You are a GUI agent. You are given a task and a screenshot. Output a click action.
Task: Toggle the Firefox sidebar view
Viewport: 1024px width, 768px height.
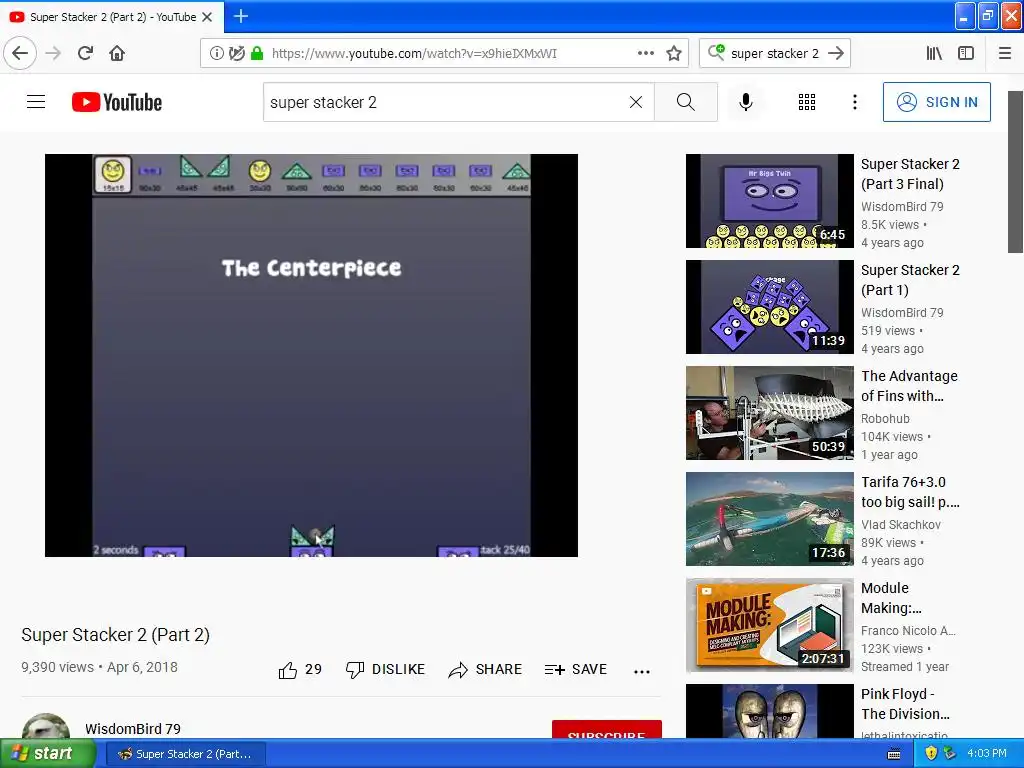tap(966, 53)
